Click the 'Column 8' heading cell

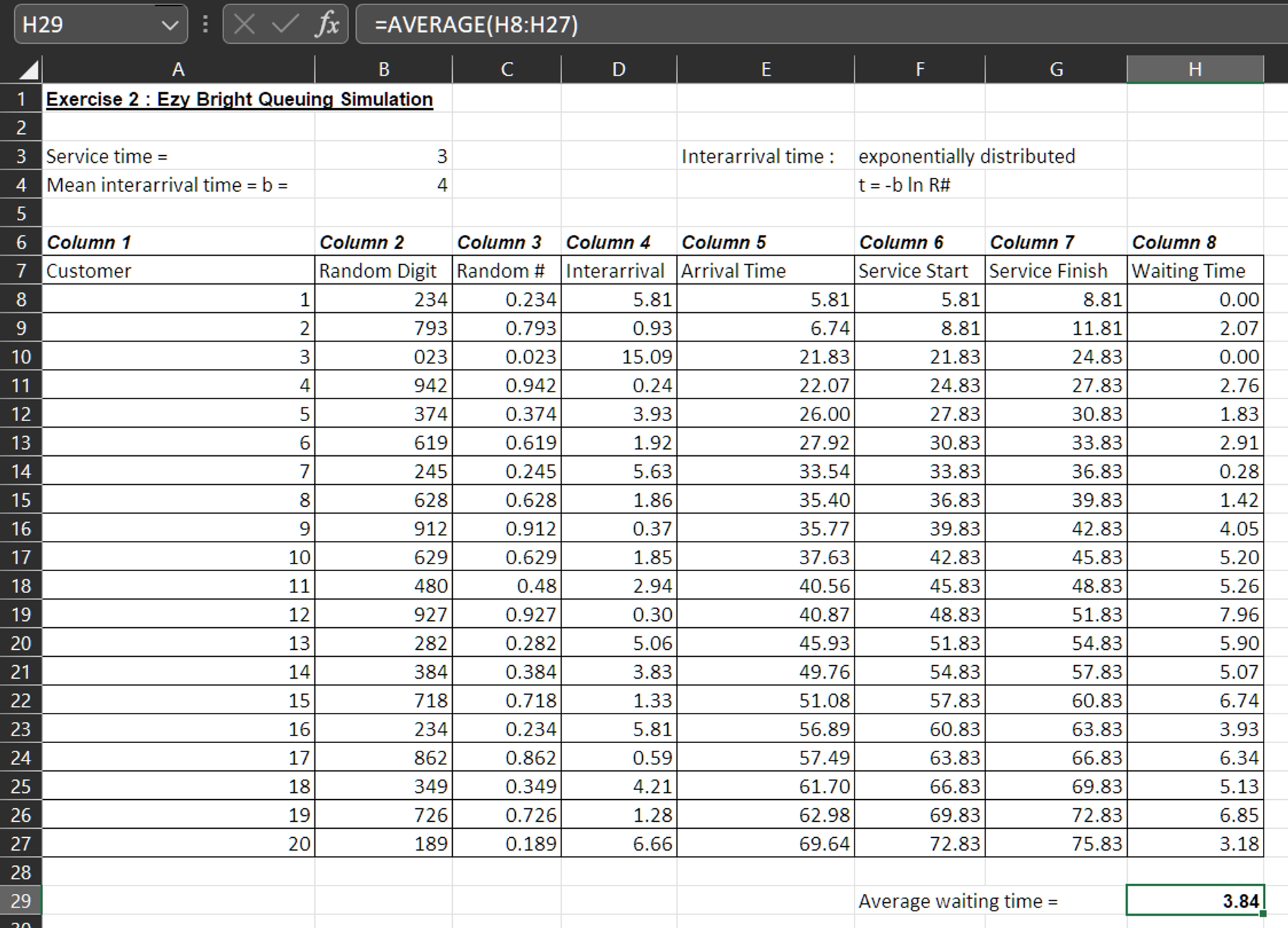coord(1195,242)
